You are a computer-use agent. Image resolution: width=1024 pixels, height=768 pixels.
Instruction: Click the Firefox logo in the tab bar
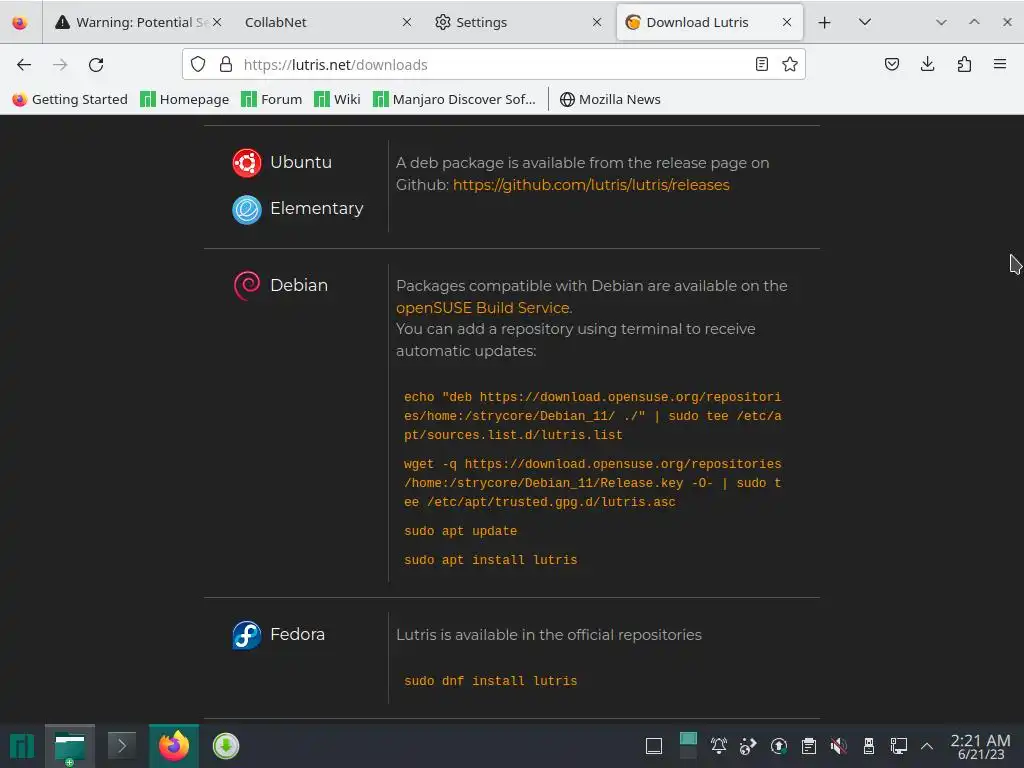coord(20,22)
